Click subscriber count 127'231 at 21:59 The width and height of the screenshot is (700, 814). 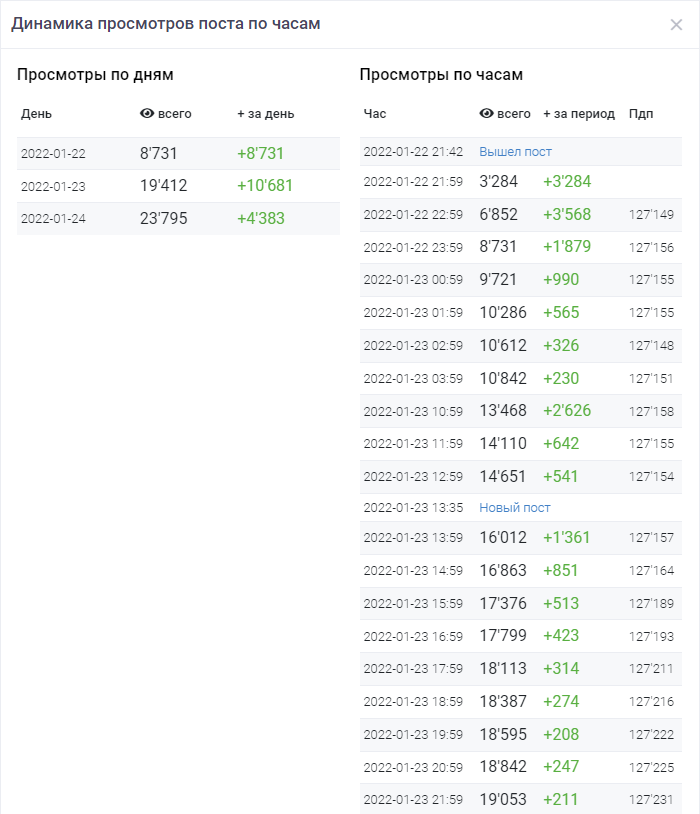[651, 800]
